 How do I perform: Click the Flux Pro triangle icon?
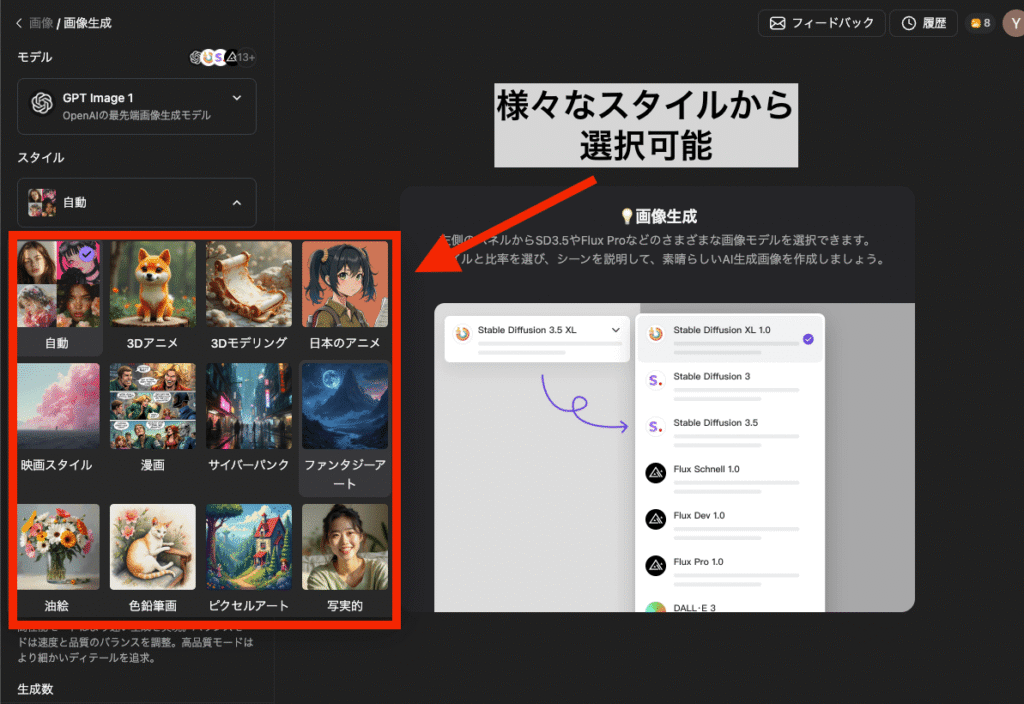pos(655,565)
